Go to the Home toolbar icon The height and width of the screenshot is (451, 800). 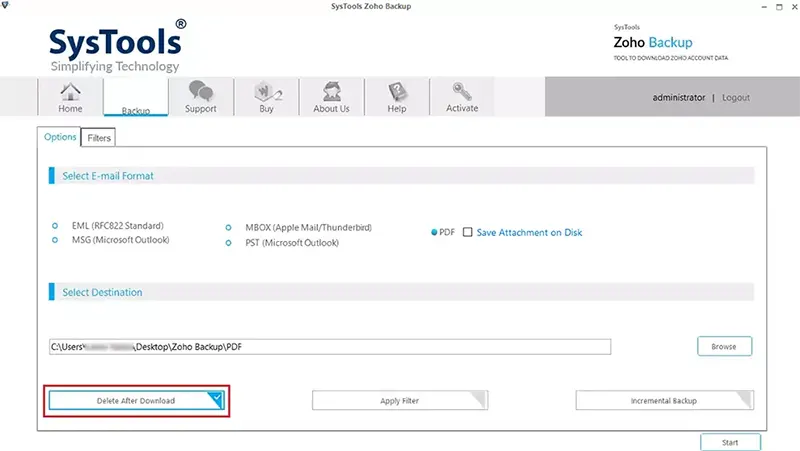click(70, 97)
